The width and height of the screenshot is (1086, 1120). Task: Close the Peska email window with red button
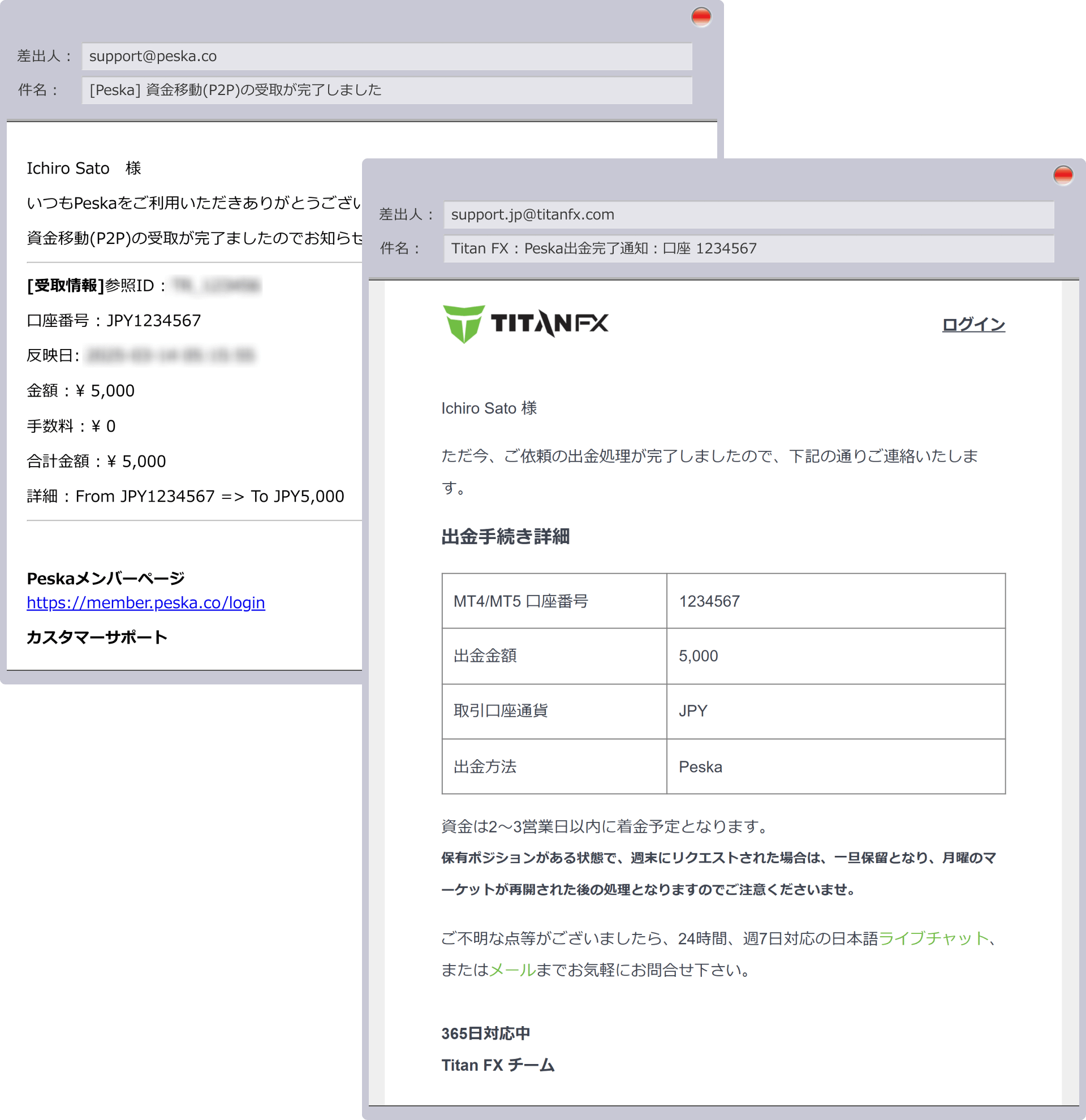701,16
